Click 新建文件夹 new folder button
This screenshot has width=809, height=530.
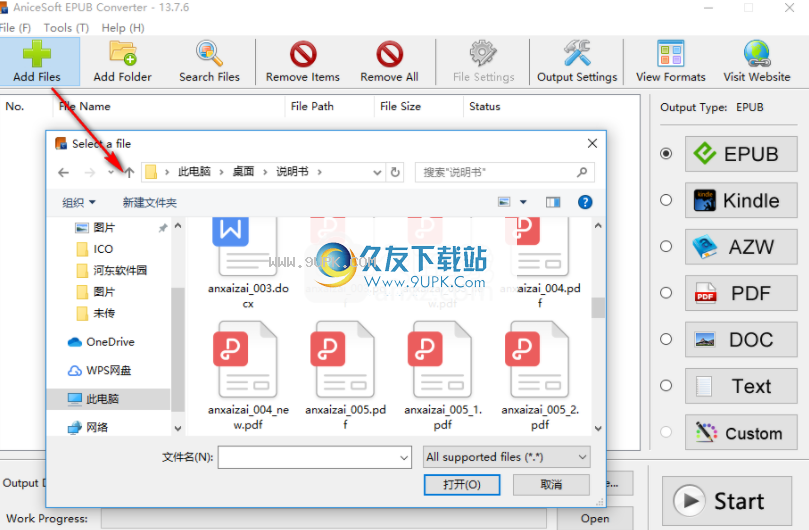pyautogui.click(x=150, y=202)
